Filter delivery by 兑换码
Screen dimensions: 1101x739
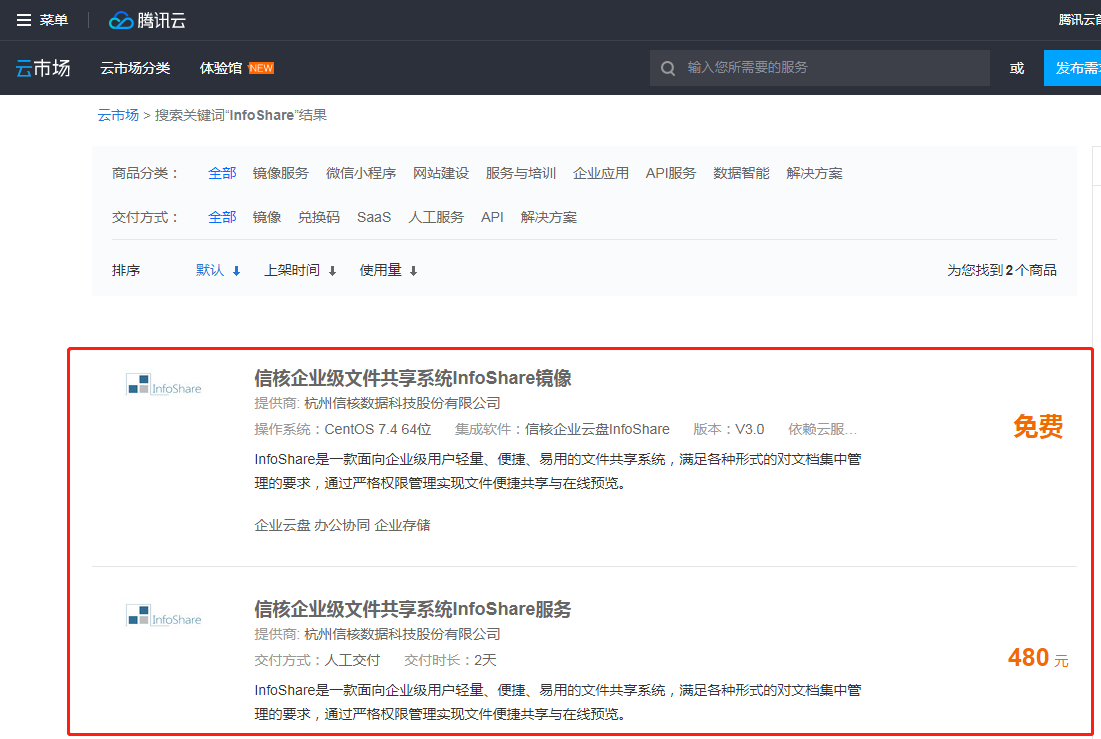(319, 218)
